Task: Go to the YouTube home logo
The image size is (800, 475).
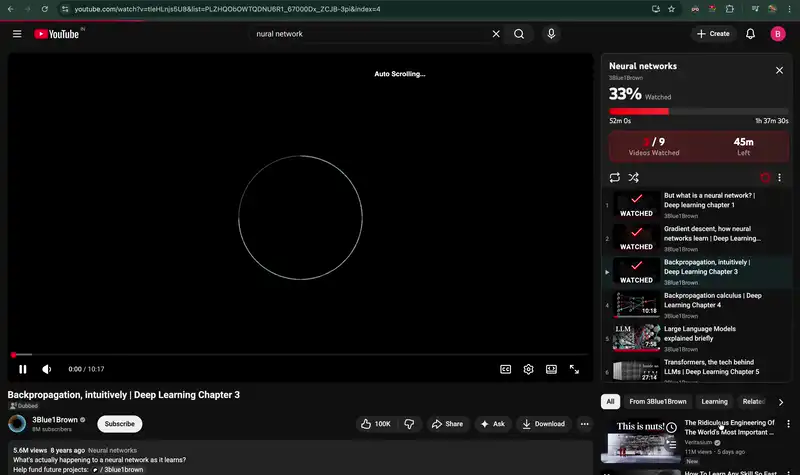Action: [x=56, y=34]
